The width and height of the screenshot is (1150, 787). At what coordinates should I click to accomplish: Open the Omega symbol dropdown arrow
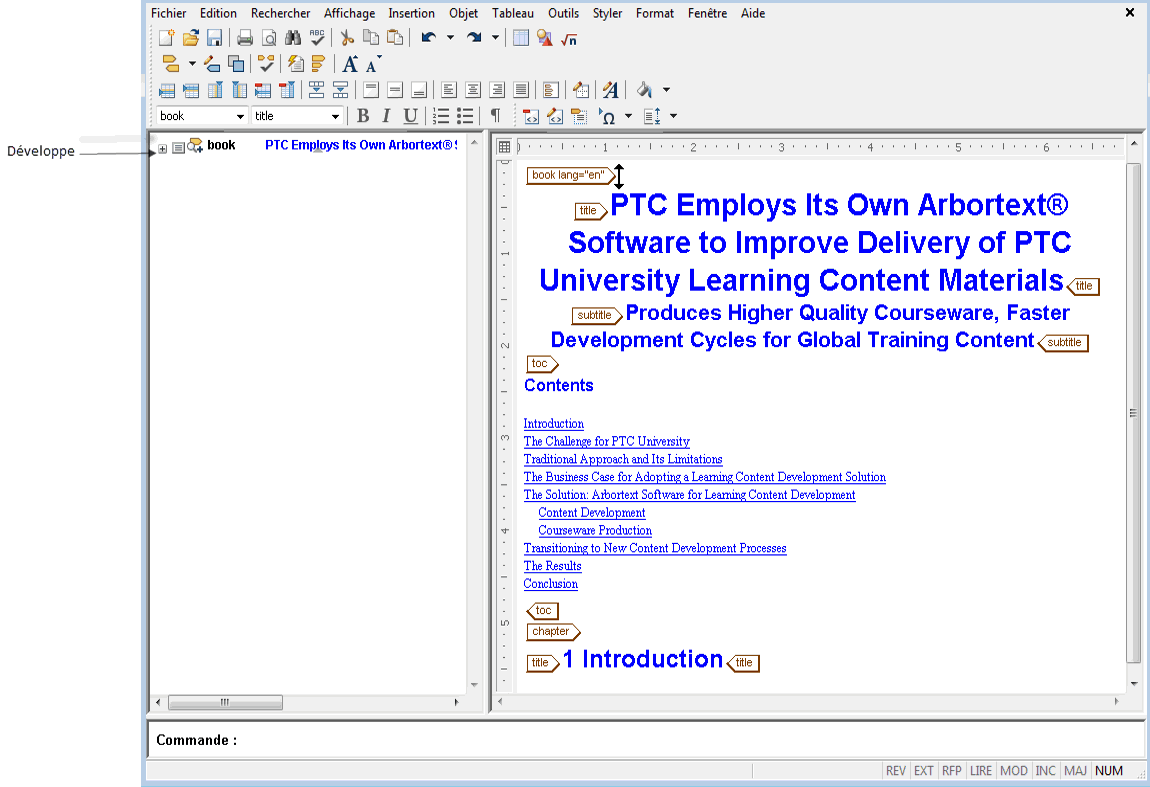(628, 117)
